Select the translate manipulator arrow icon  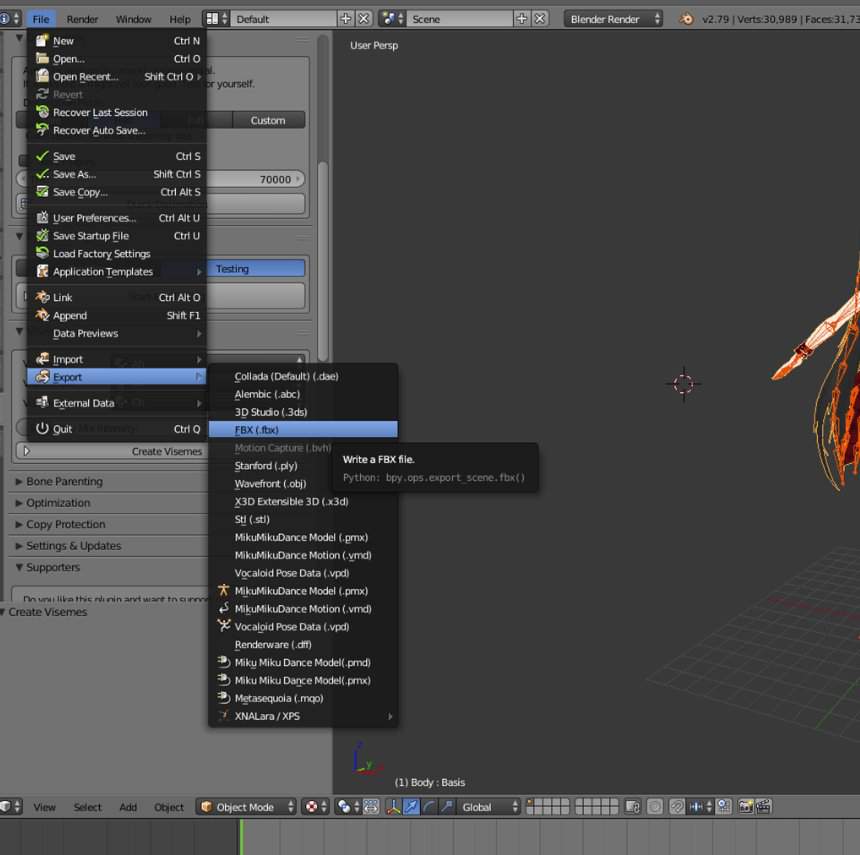point(411,807)
